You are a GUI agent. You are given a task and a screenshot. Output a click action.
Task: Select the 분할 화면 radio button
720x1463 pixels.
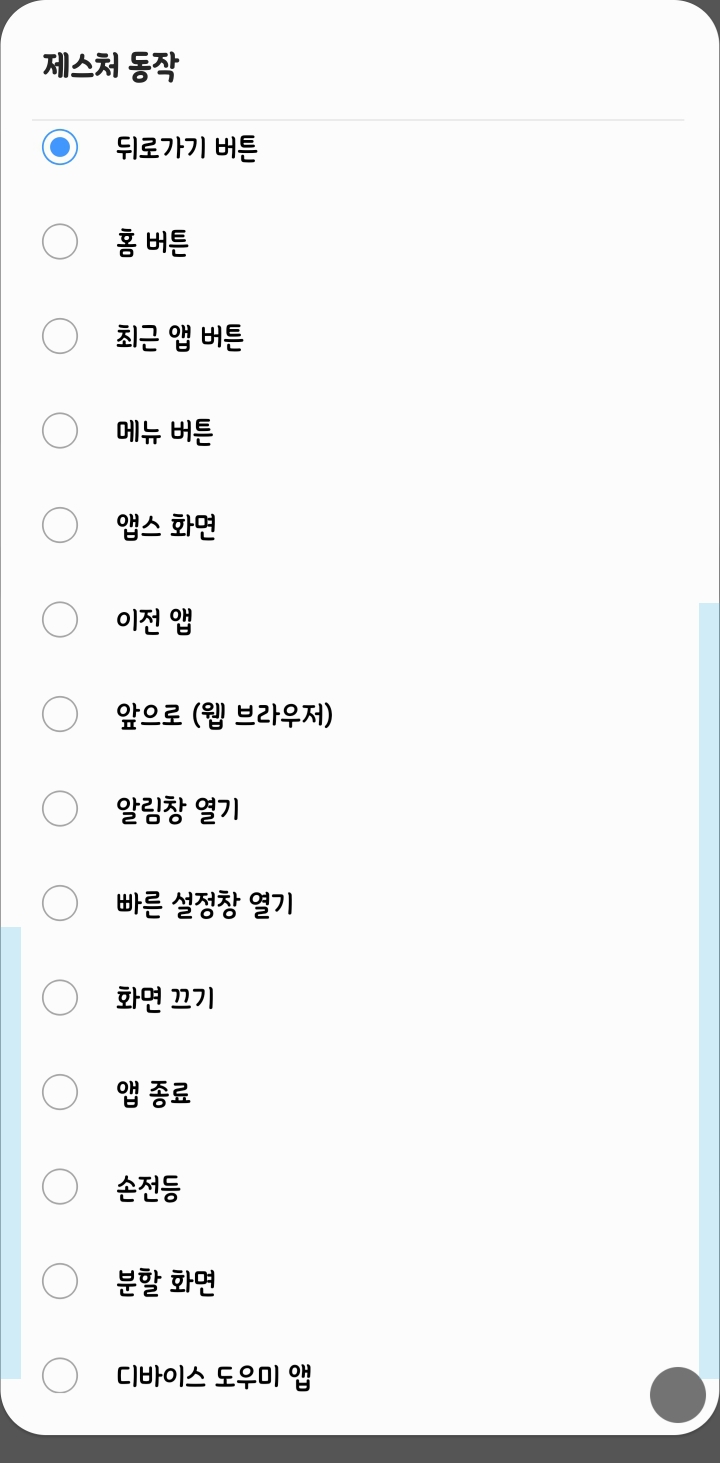pos(60,1281)
